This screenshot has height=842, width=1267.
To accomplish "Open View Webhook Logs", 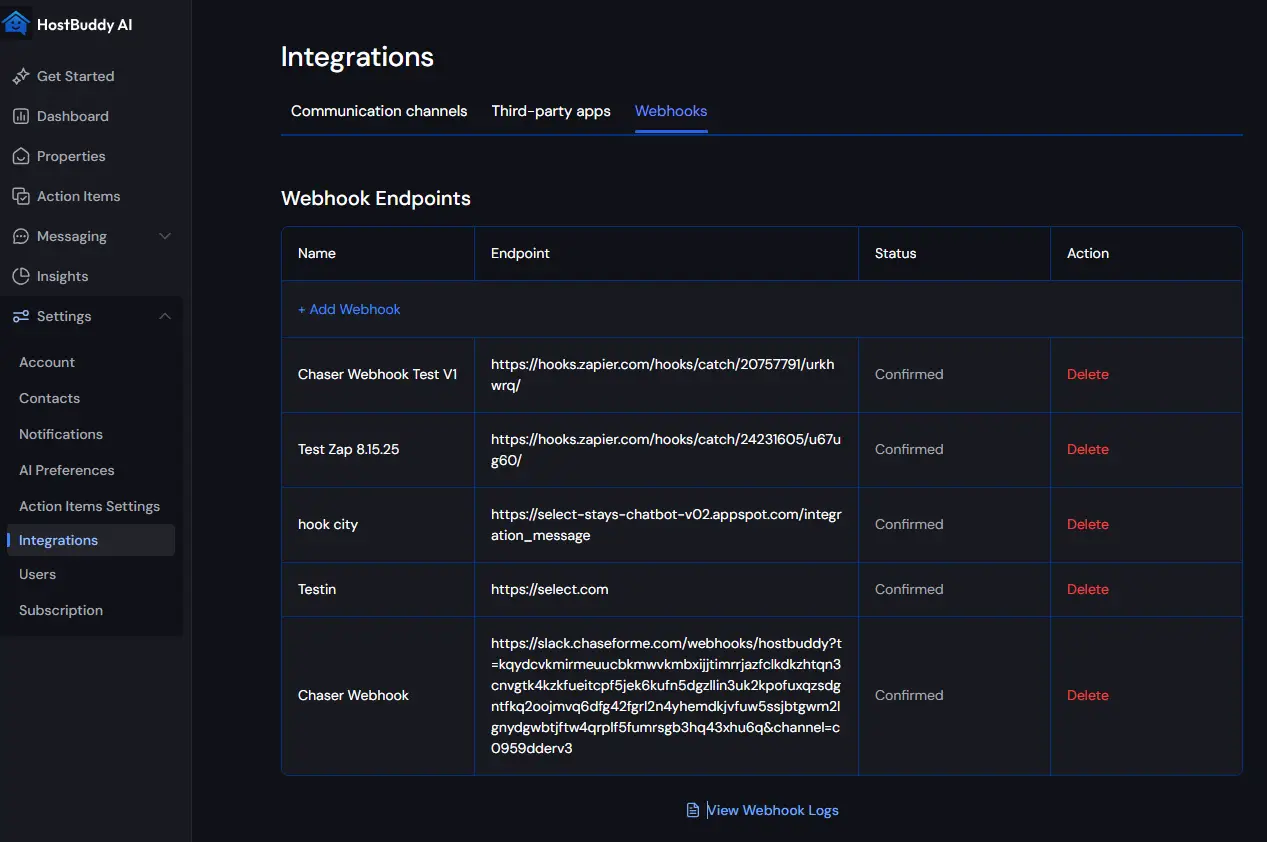I will click(x=772, y=809).
